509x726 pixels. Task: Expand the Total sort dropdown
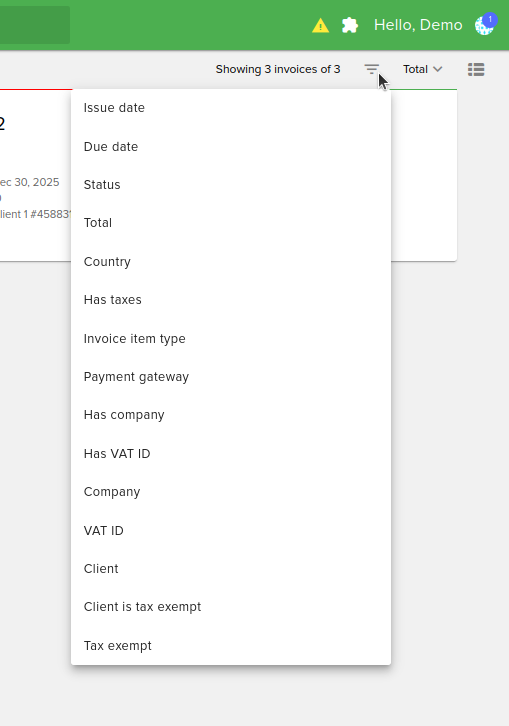tap(422, 69)
